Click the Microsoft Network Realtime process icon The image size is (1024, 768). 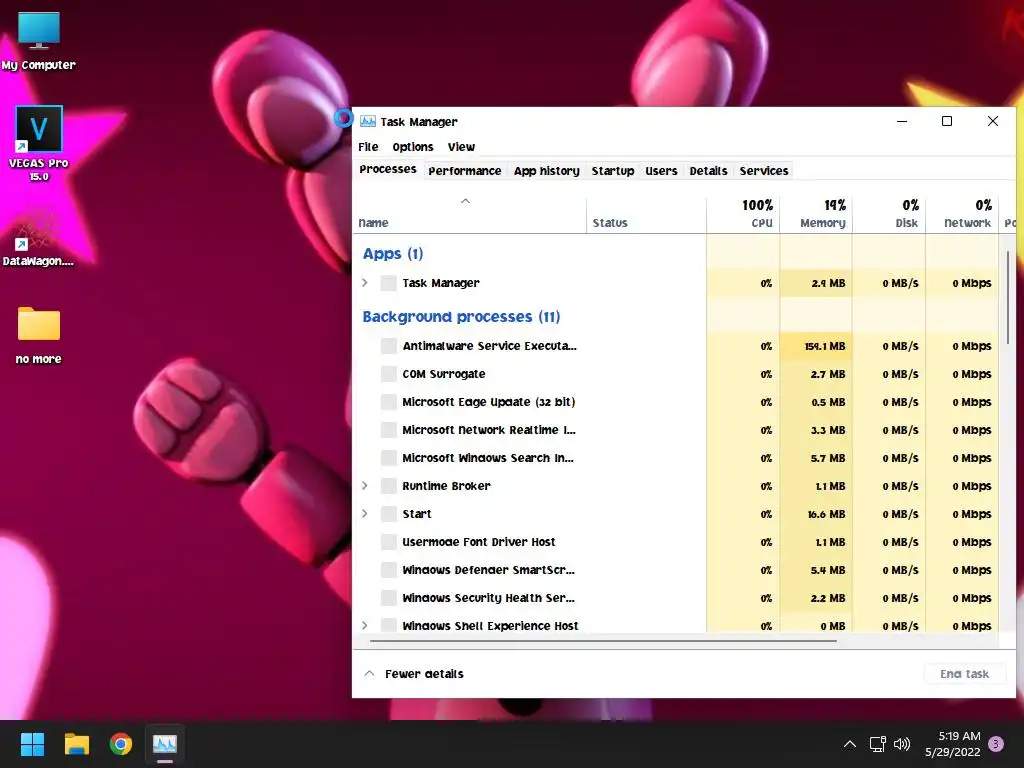coord(389,430)
